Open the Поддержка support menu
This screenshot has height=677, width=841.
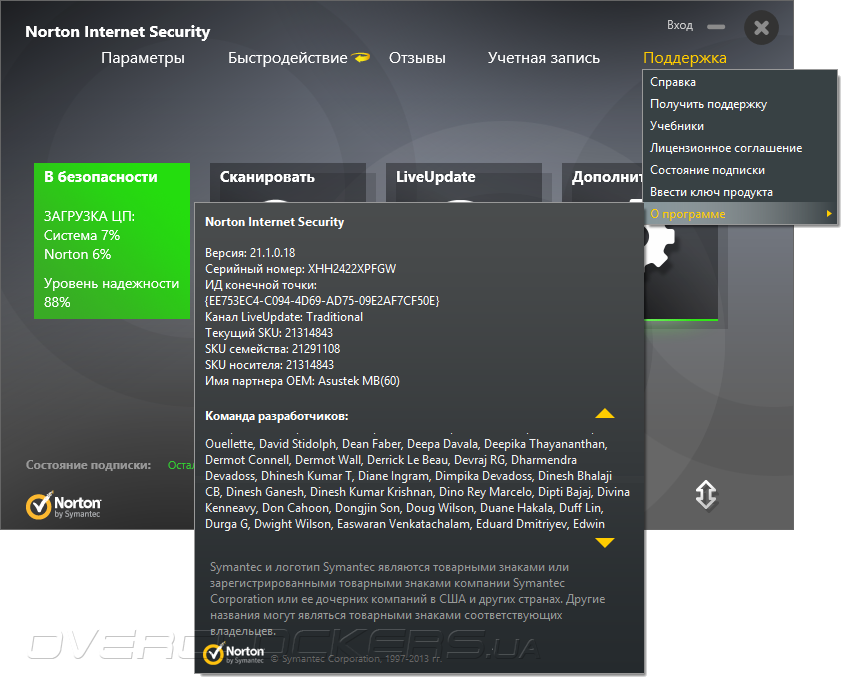click(x=684, y=58)
